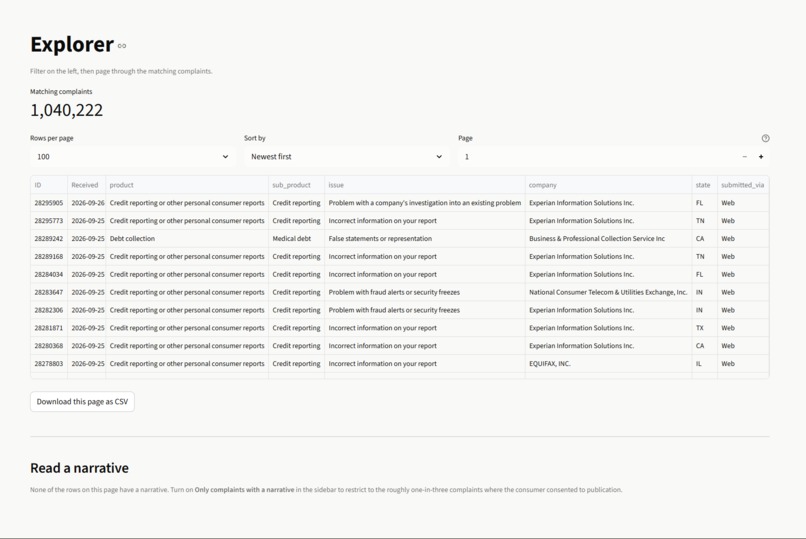Image resolution: width=806 pixels, height=539 pixels.
Task: Click the Debt collection product cell
Action: click(187, 239)
